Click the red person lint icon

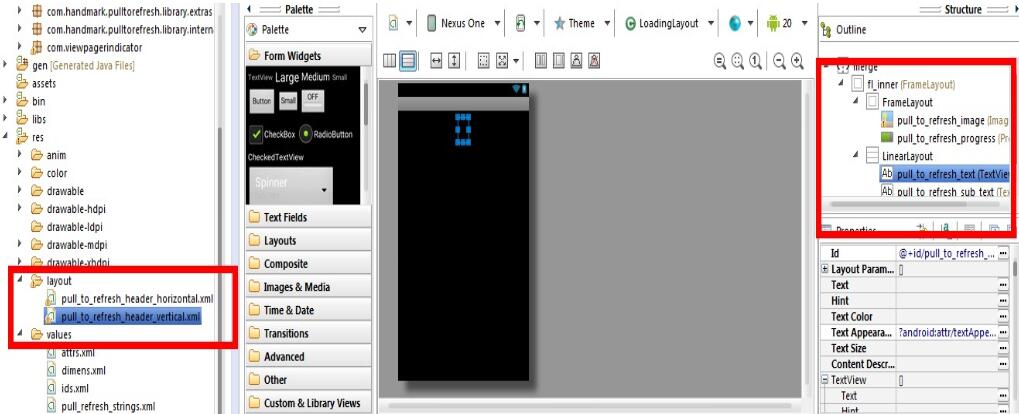593,60
